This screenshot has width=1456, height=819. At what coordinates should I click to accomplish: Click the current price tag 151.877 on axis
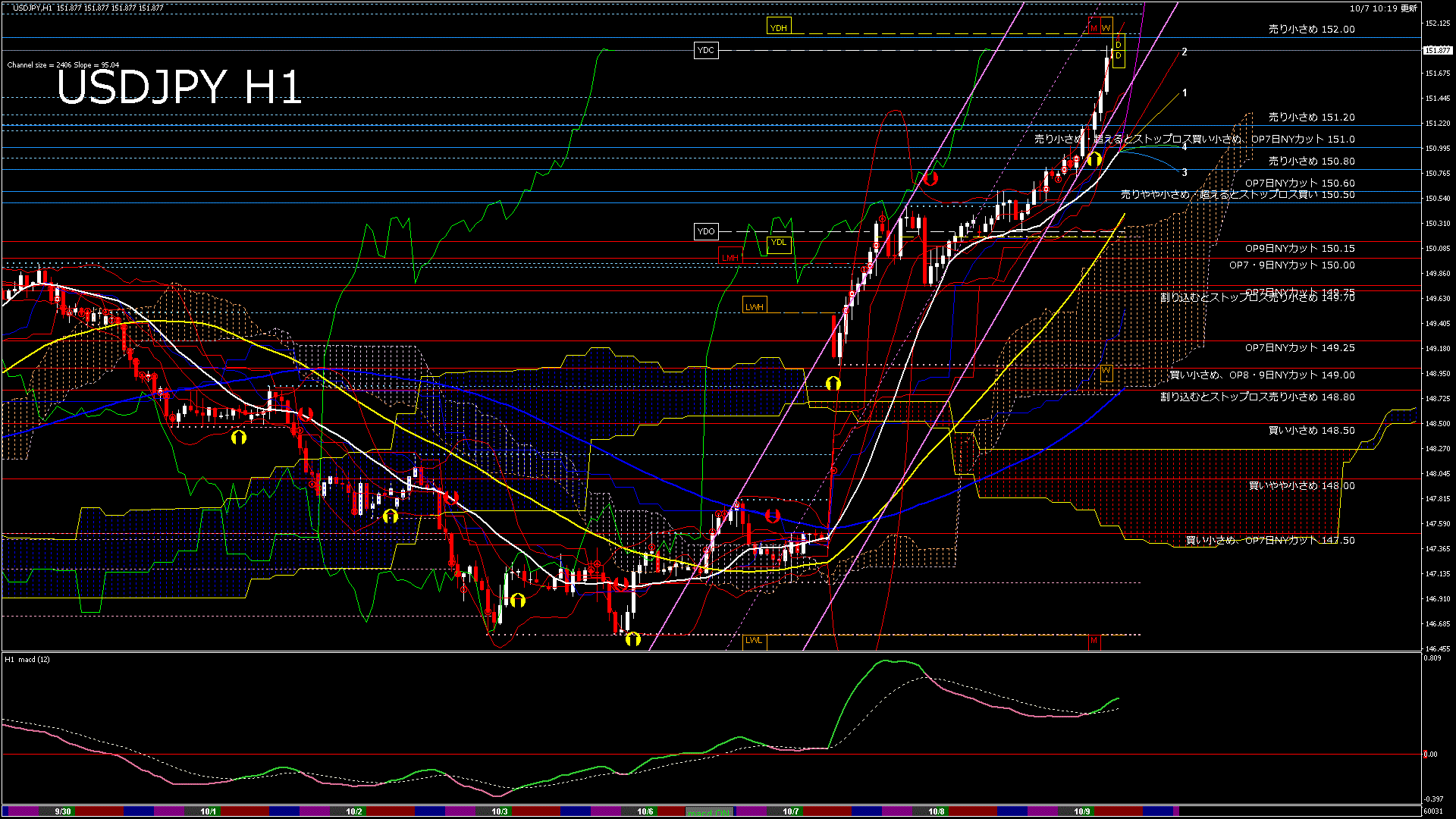tap(1437, 50)
